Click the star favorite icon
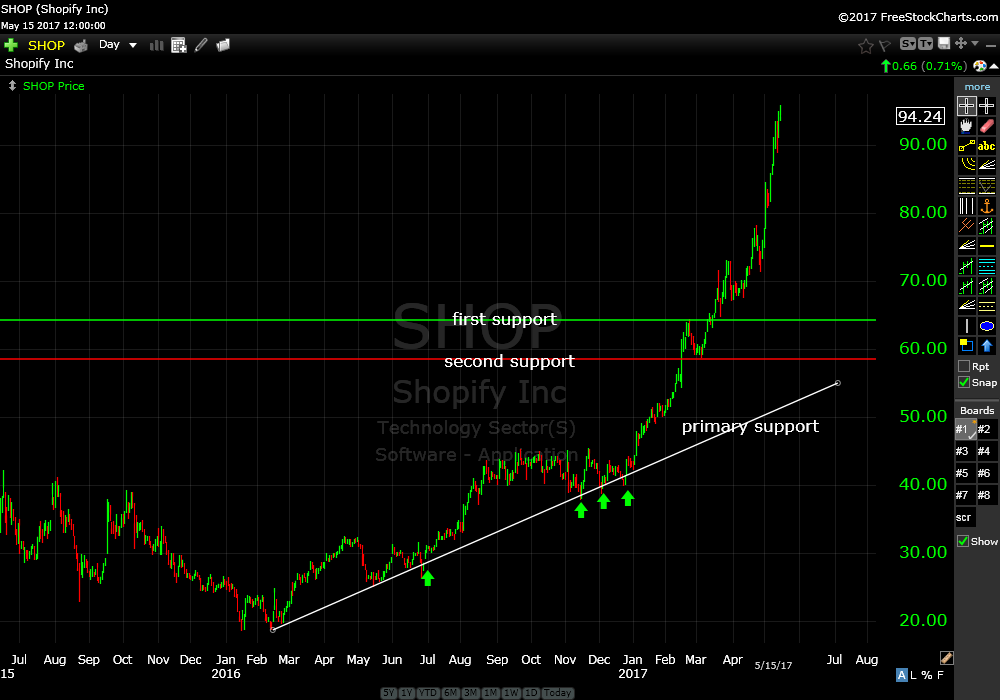This screenshot has height=700, width=1000. click(x=865, y=45)
